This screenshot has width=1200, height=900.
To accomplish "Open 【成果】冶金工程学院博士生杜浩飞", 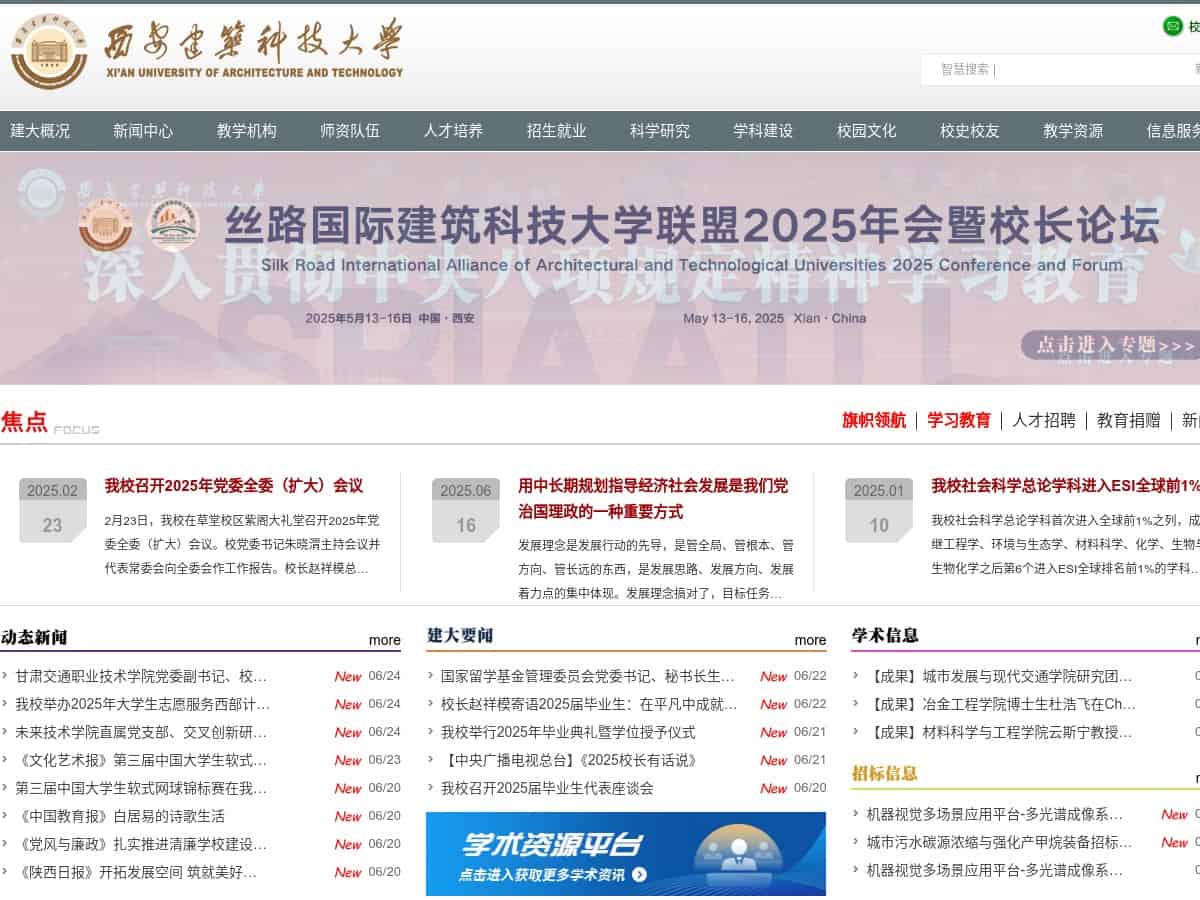I will pyautogui.click(x=1001, y=704).
